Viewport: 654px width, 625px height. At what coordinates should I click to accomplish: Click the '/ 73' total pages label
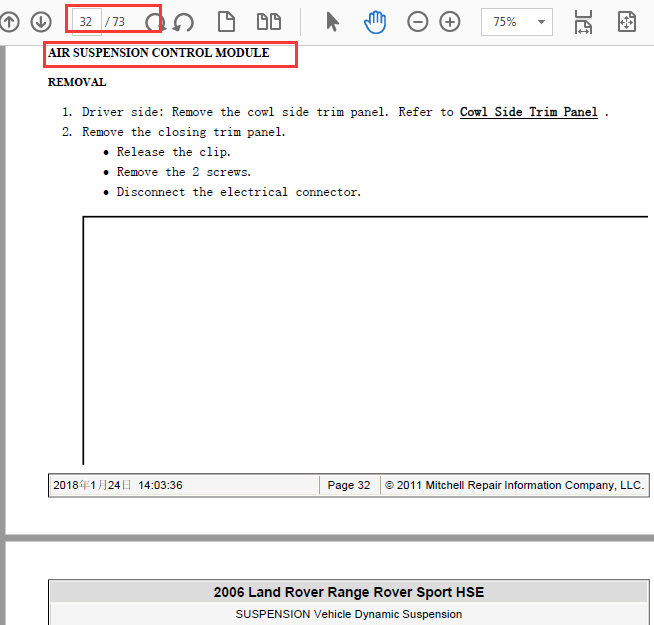115,22
